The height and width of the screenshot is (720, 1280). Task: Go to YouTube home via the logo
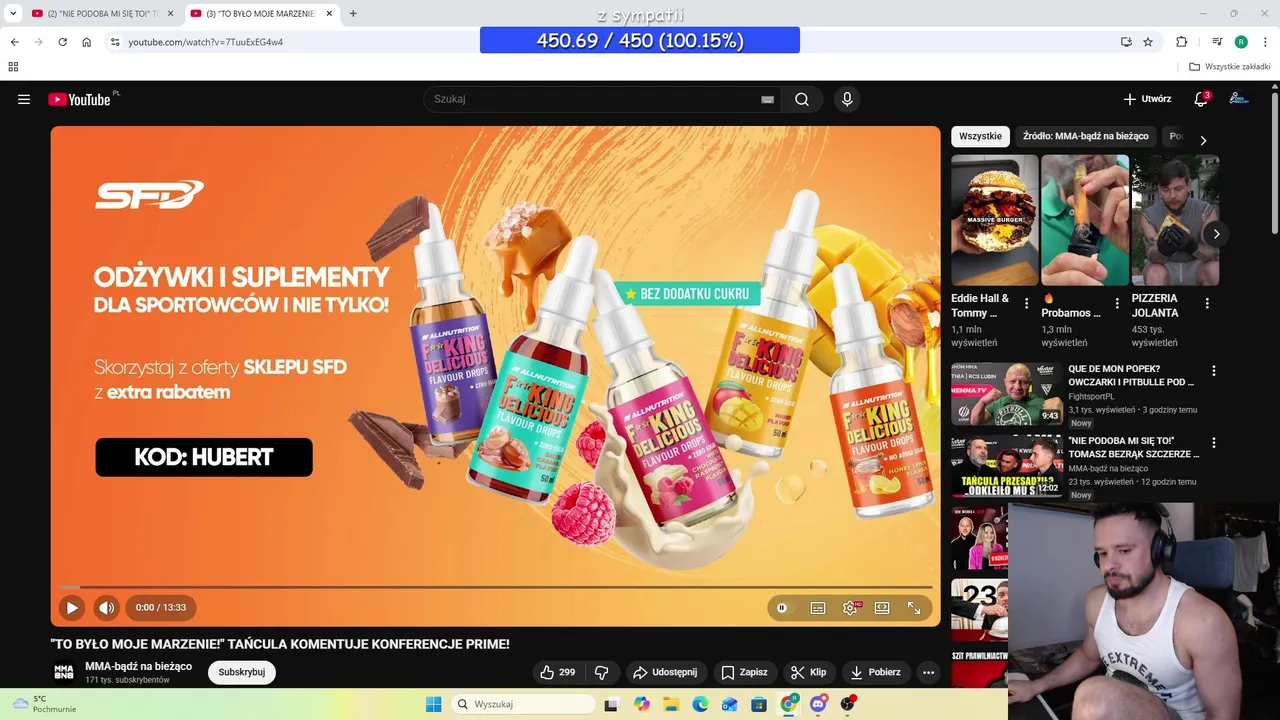coord(79,99)
